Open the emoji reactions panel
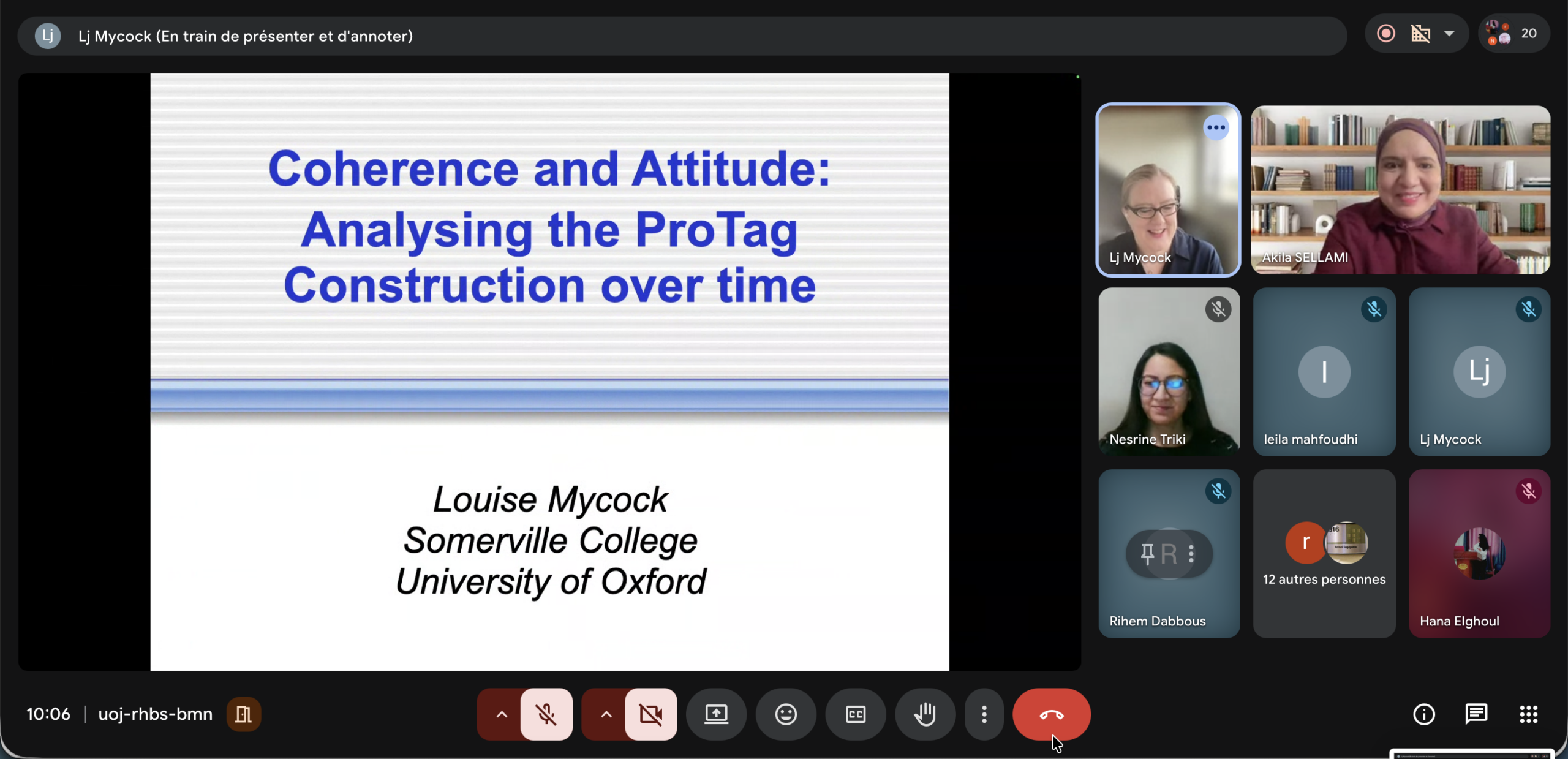This screenshot has width=1568, height=759. pyautogui.click(x=786, y=714)
